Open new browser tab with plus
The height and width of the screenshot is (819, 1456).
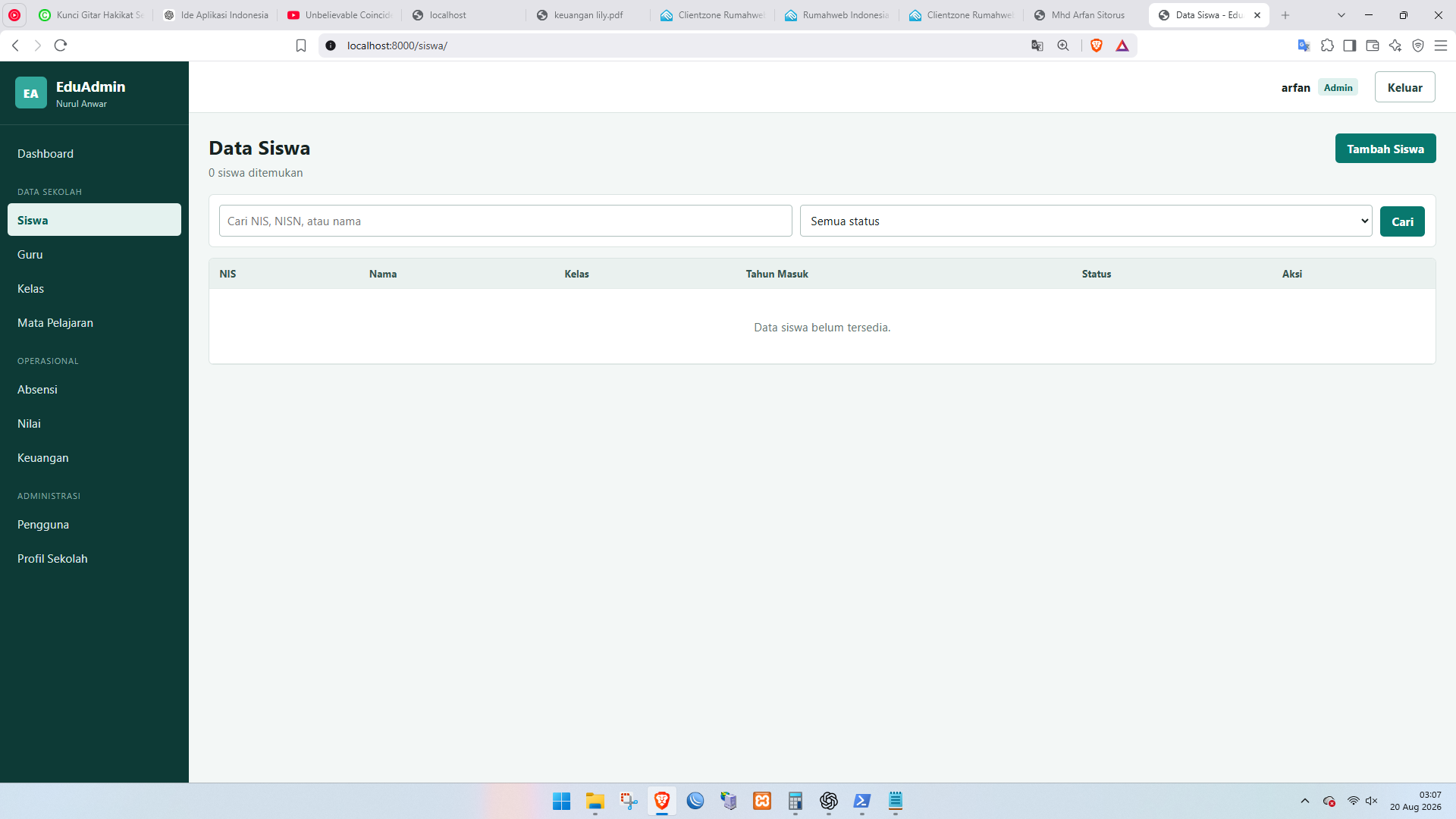(x=1285, y=15)
